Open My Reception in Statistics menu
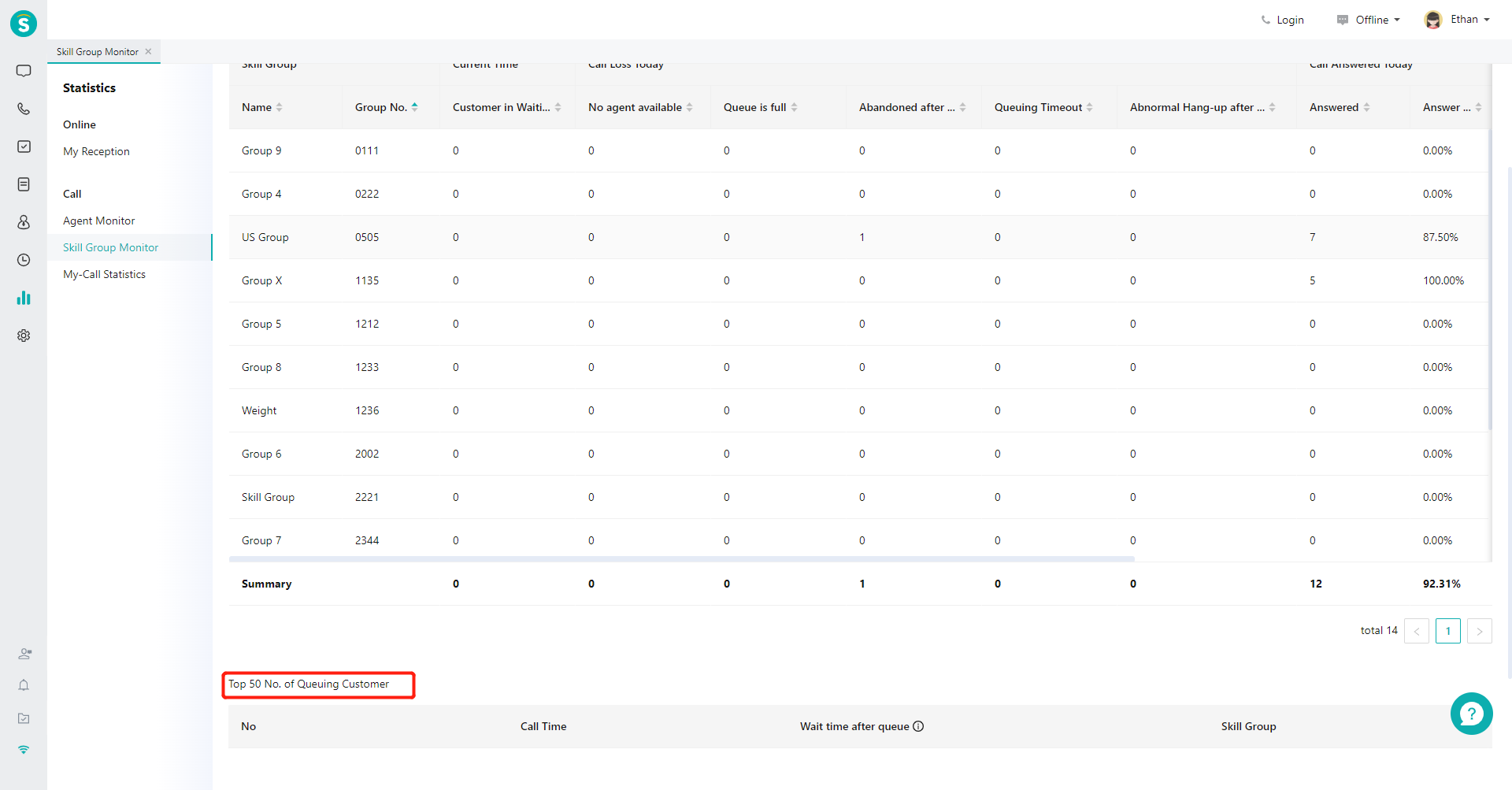 pos(96,151)
